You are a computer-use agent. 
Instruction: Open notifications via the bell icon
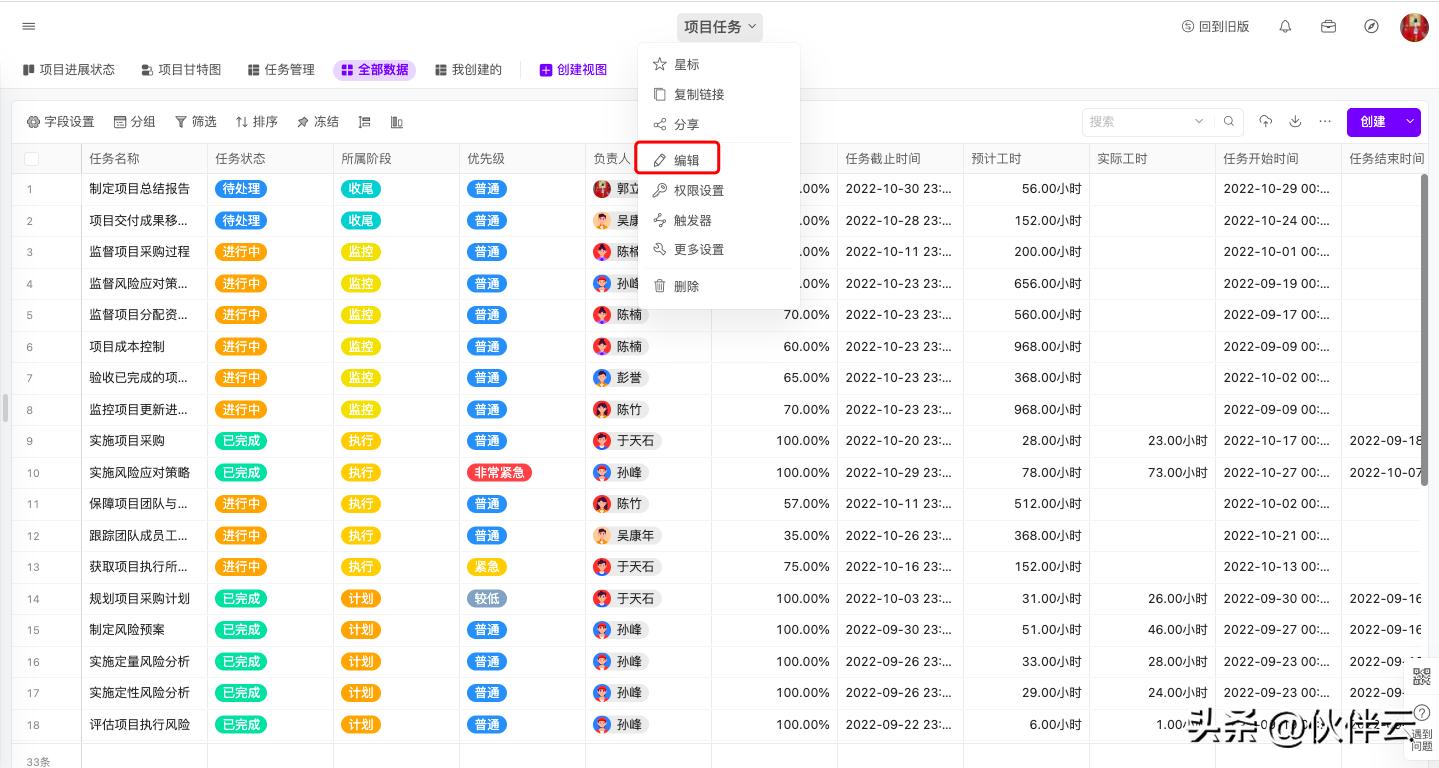coord(1285,27)
